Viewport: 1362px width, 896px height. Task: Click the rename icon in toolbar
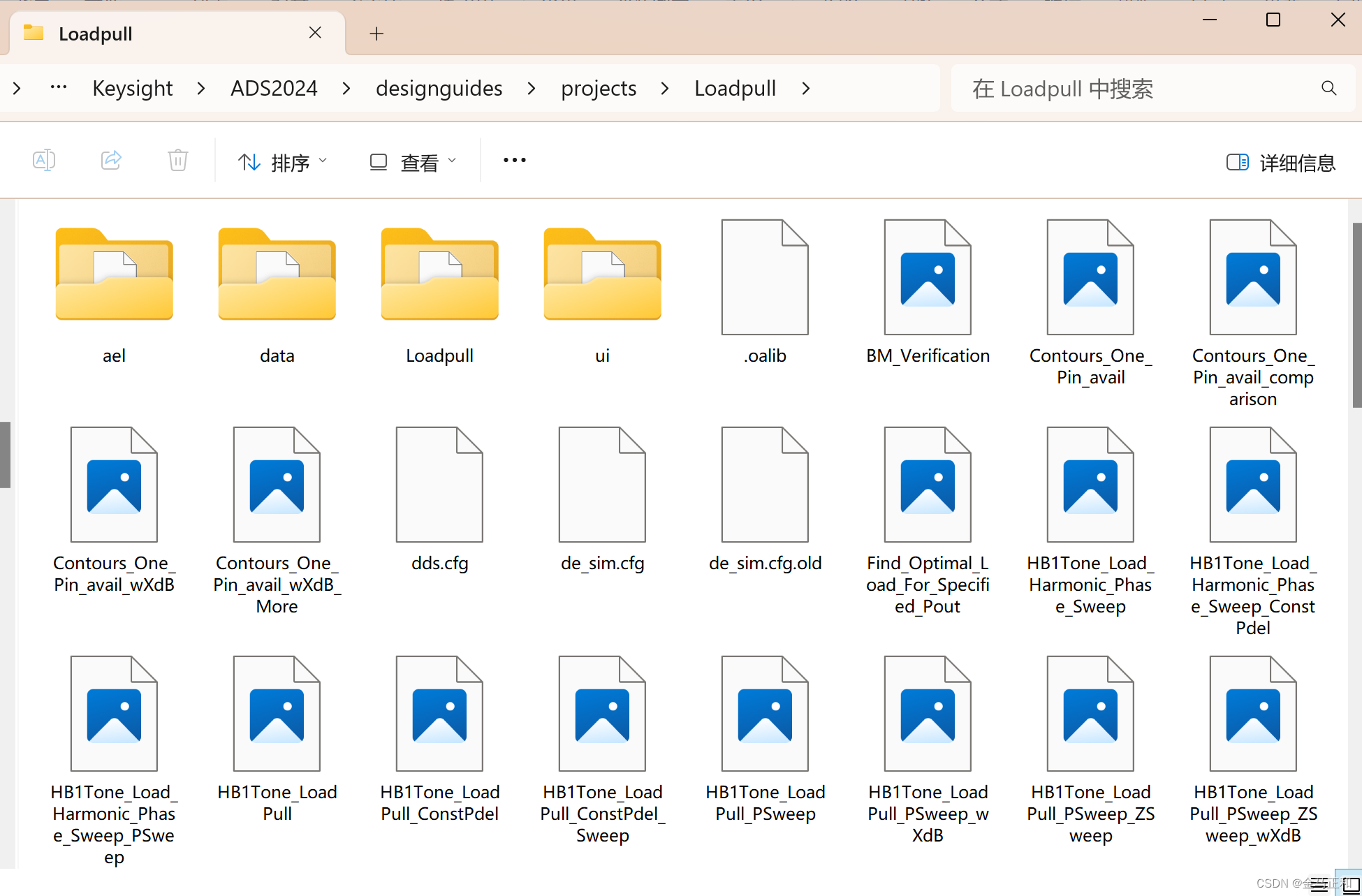[x=44, y=161]
